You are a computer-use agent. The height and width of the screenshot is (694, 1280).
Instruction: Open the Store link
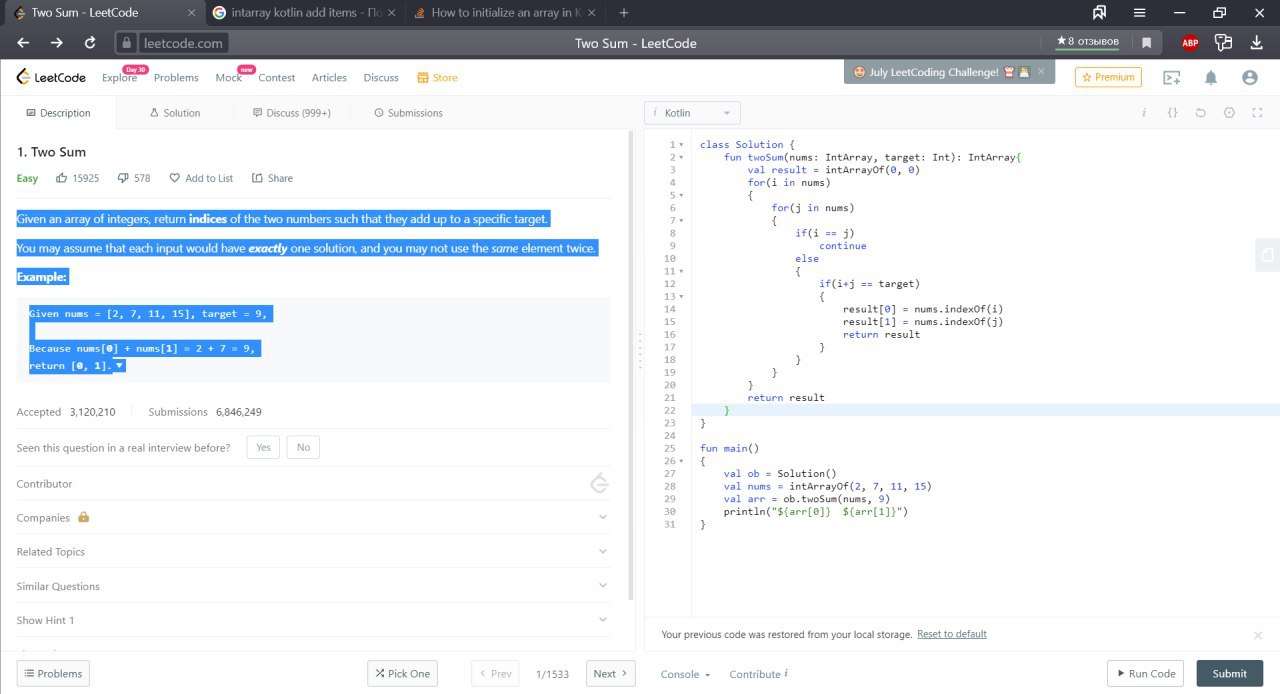[x=437, y=77]
